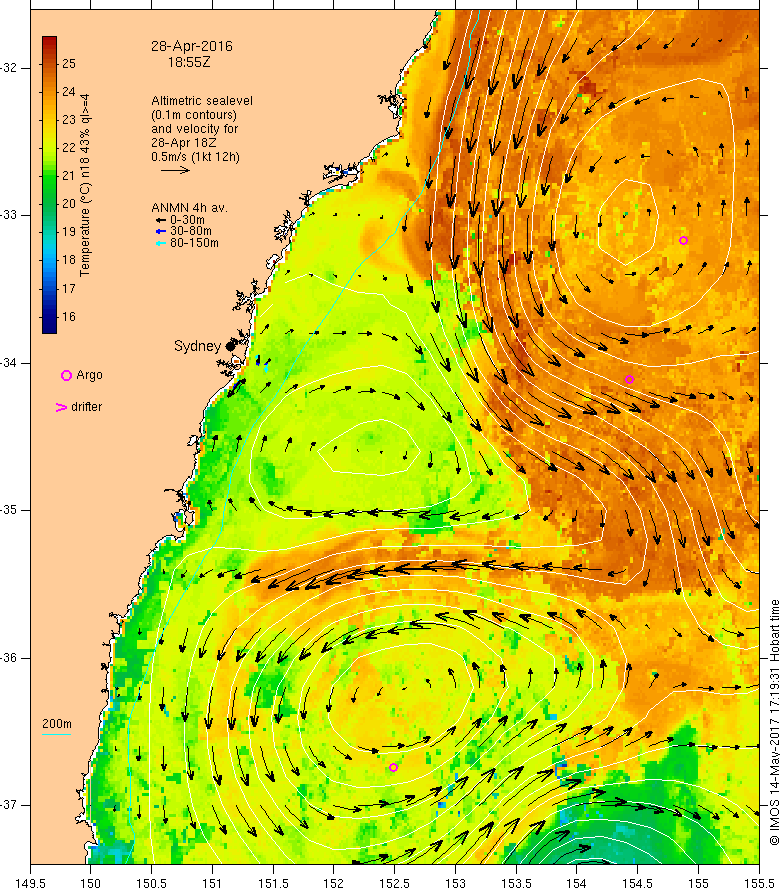Screen dimensions: 780x890
Task: Click the 153 longitude label
Action: [455, 883]
